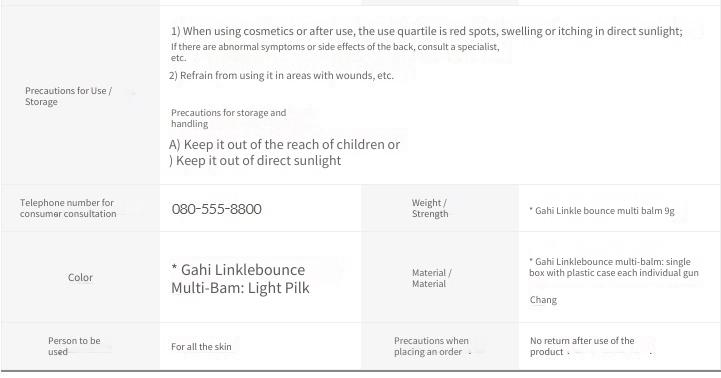Click 'Precautions when placing an order' label

pos(431,346)
